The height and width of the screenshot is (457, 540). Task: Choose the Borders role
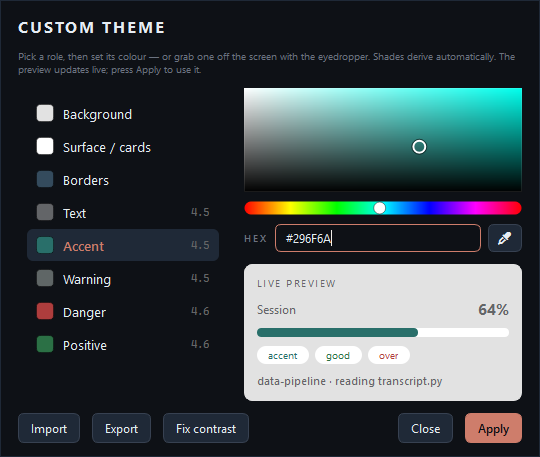pyautogui.click(x=123, y=180)
